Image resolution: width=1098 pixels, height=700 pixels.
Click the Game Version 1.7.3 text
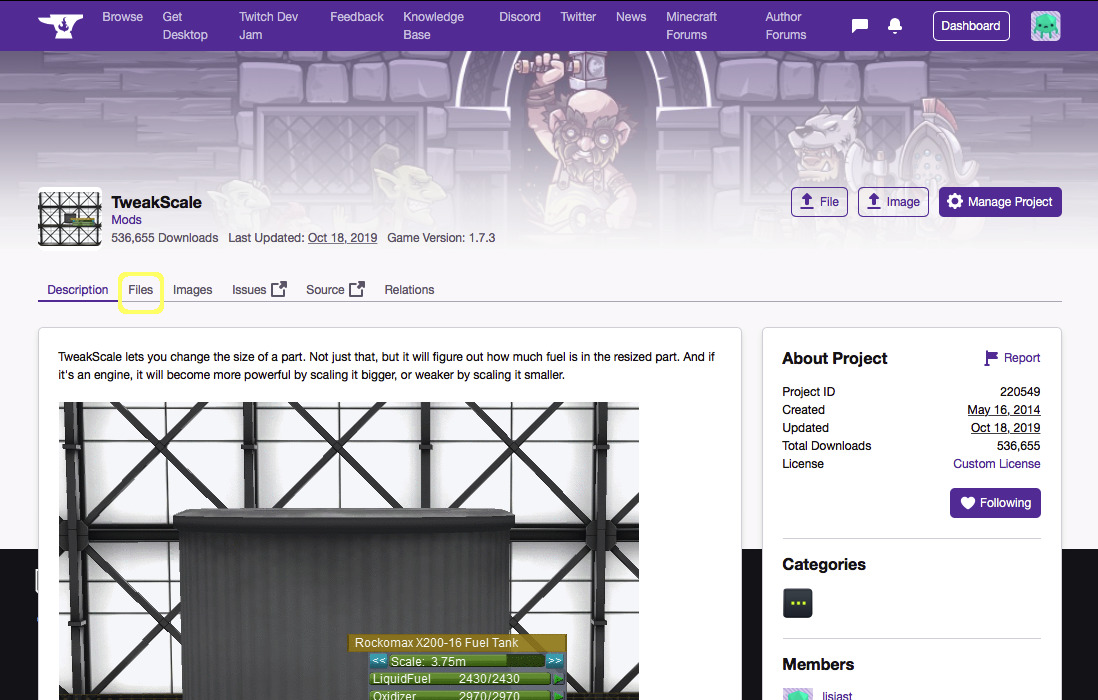pyautogui.click(x=441, y=238)
